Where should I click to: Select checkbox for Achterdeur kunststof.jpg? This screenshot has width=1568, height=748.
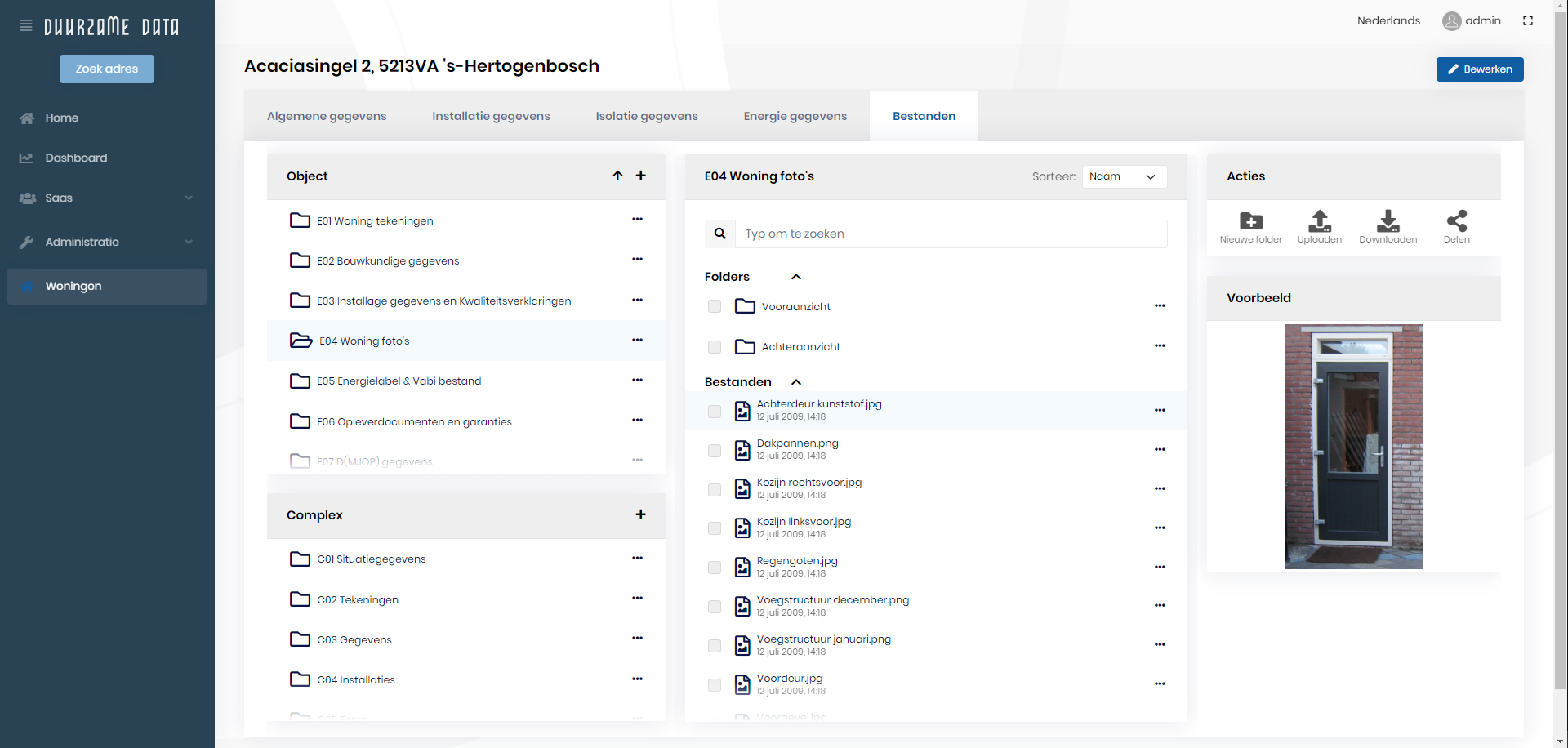(715, 412)
